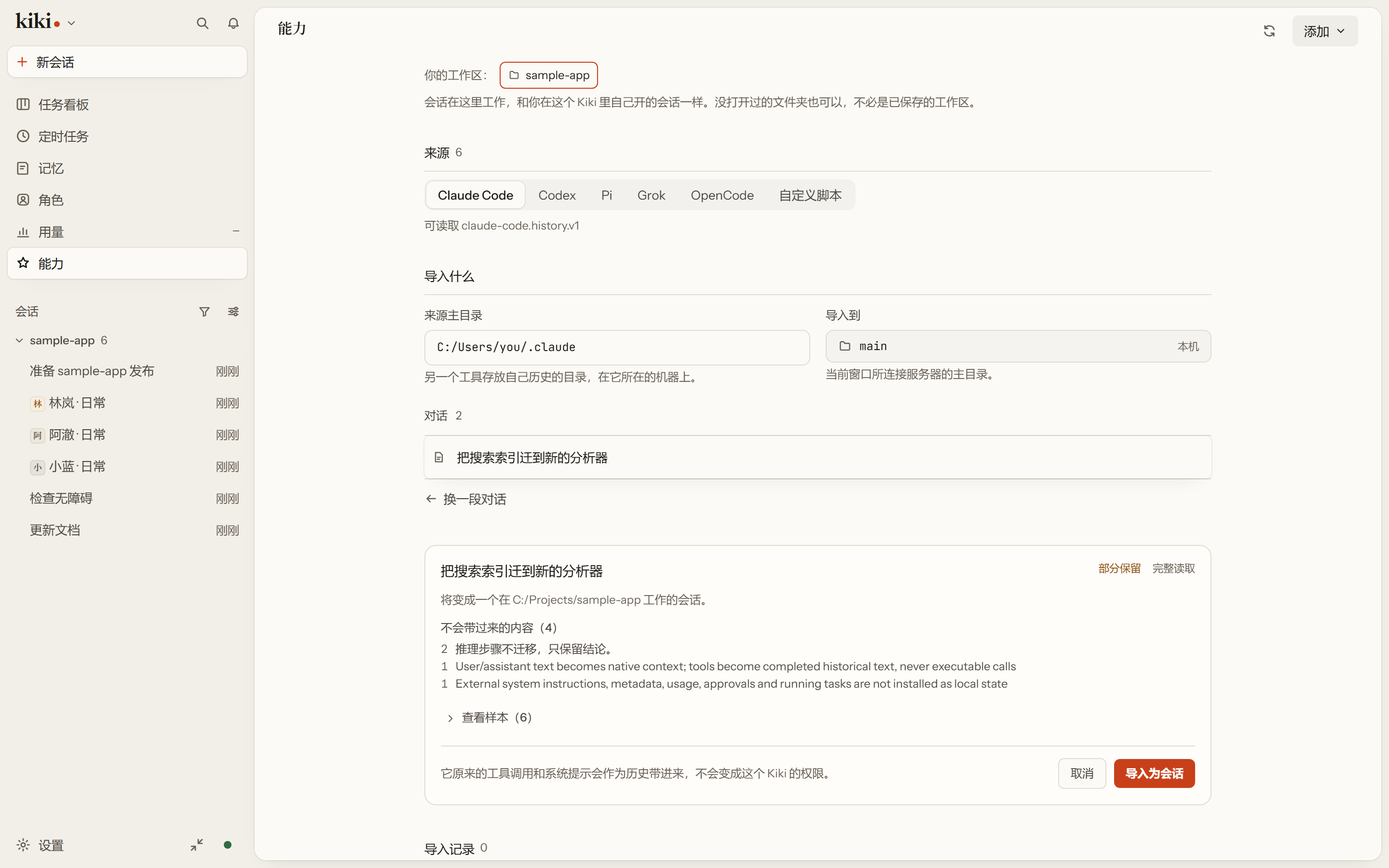1389x868 pixels.
Task: Open the 会话 list settings sliders icon
Action: (233, 312)
